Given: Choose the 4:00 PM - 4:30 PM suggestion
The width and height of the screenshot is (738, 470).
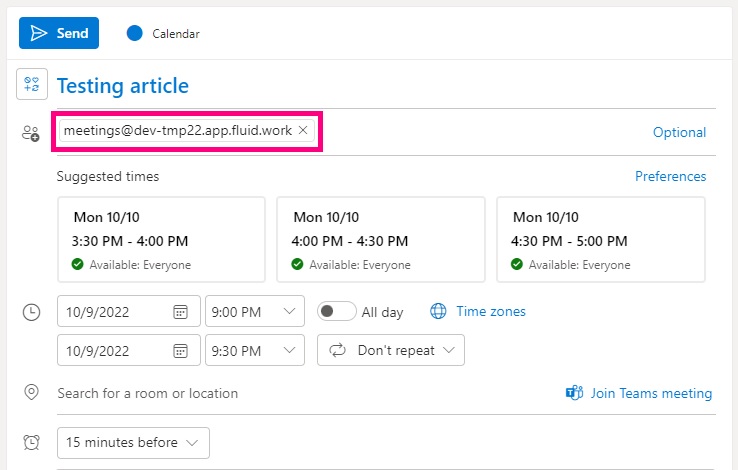Looking at the screenshot, I should pos(381,239).
